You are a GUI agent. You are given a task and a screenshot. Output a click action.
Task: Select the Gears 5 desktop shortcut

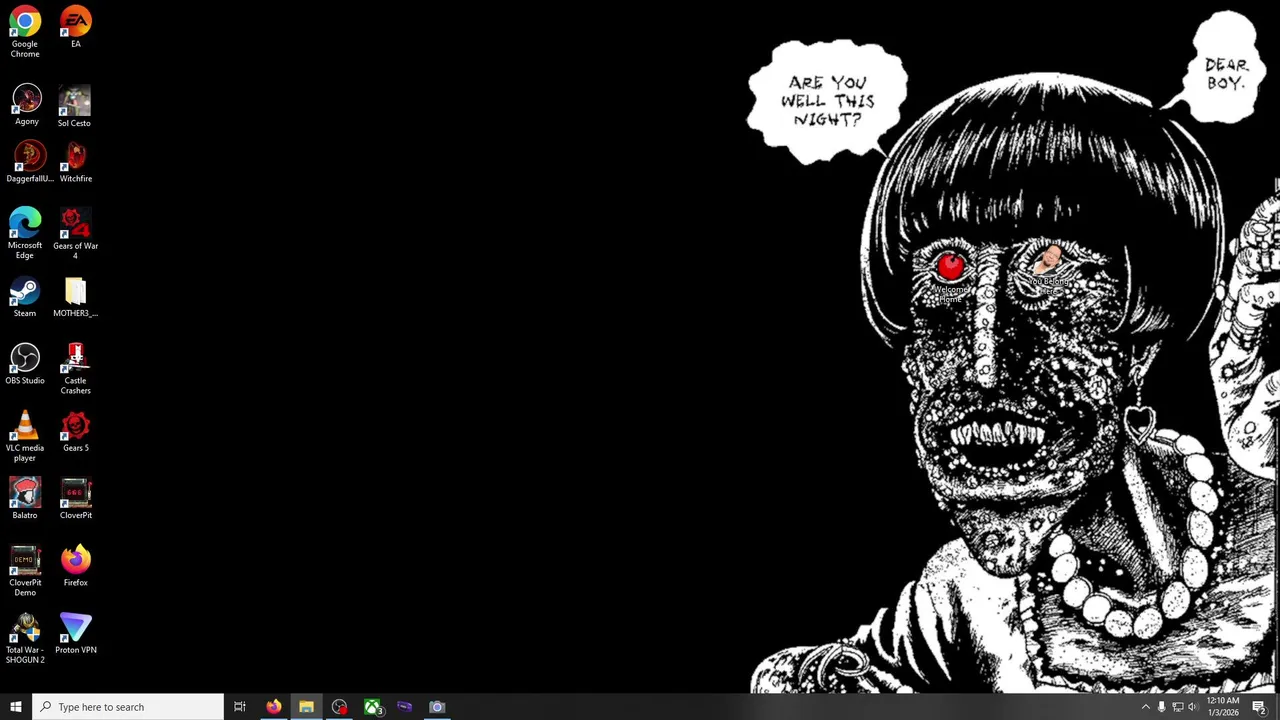[x=75, y=431]
